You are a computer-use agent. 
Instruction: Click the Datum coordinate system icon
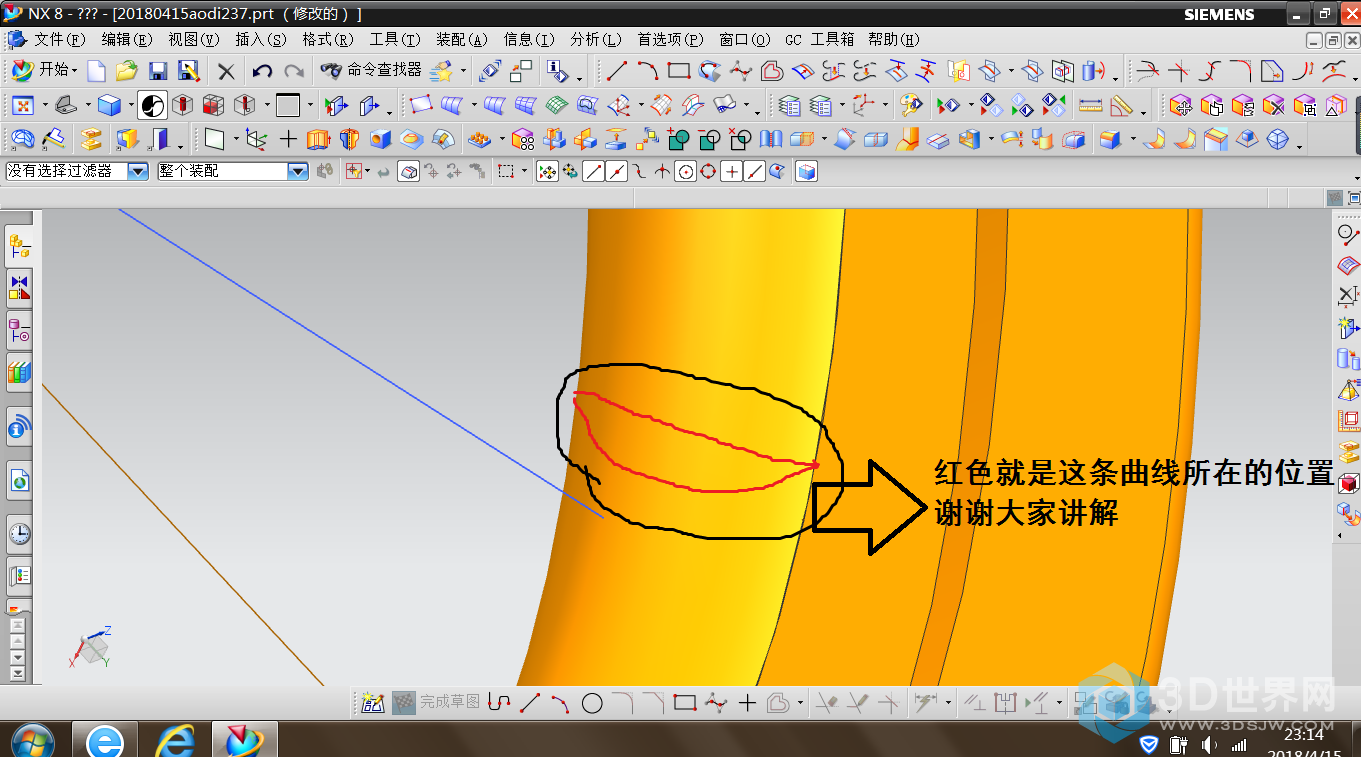pos(256,139)
